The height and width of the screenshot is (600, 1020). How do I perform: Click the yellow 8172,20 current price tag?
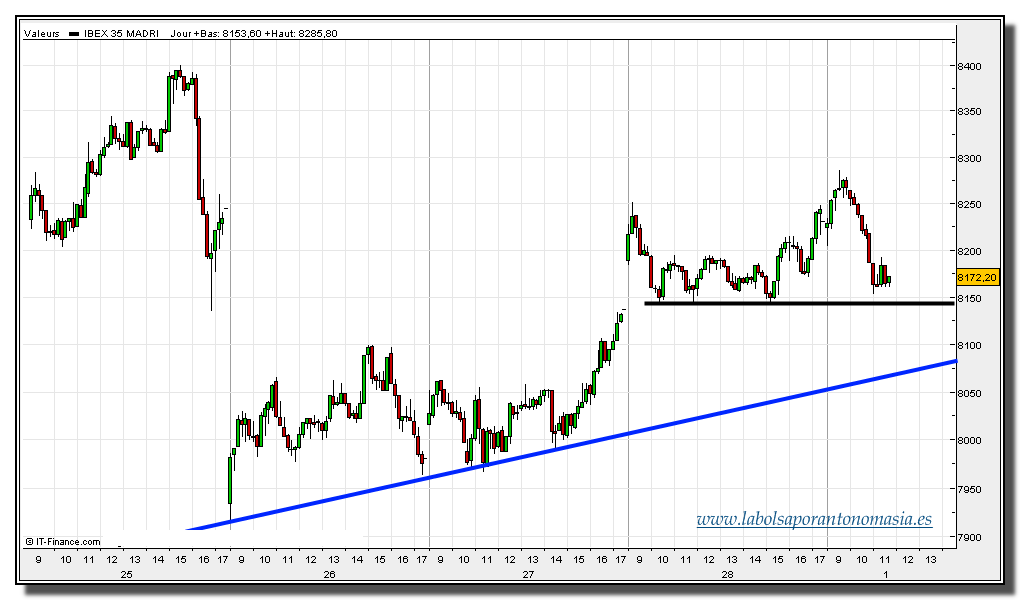pyautogui.click(x=977, y=278)
